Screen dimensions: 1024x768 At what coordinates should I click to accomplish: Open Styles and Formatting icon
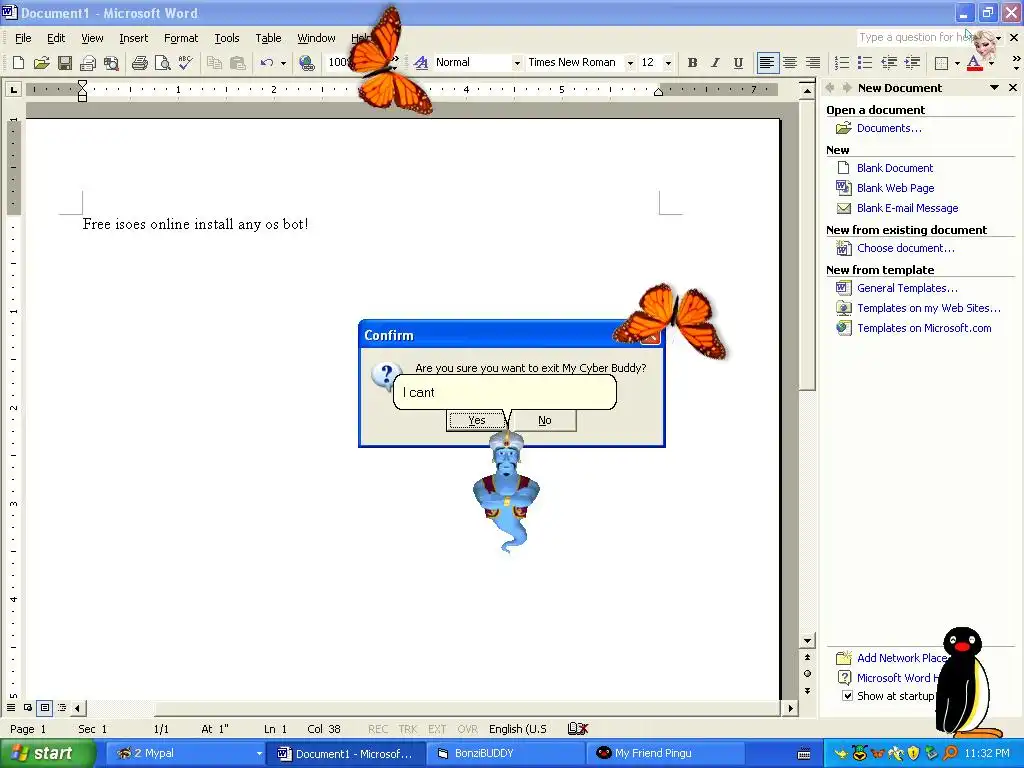421,63
